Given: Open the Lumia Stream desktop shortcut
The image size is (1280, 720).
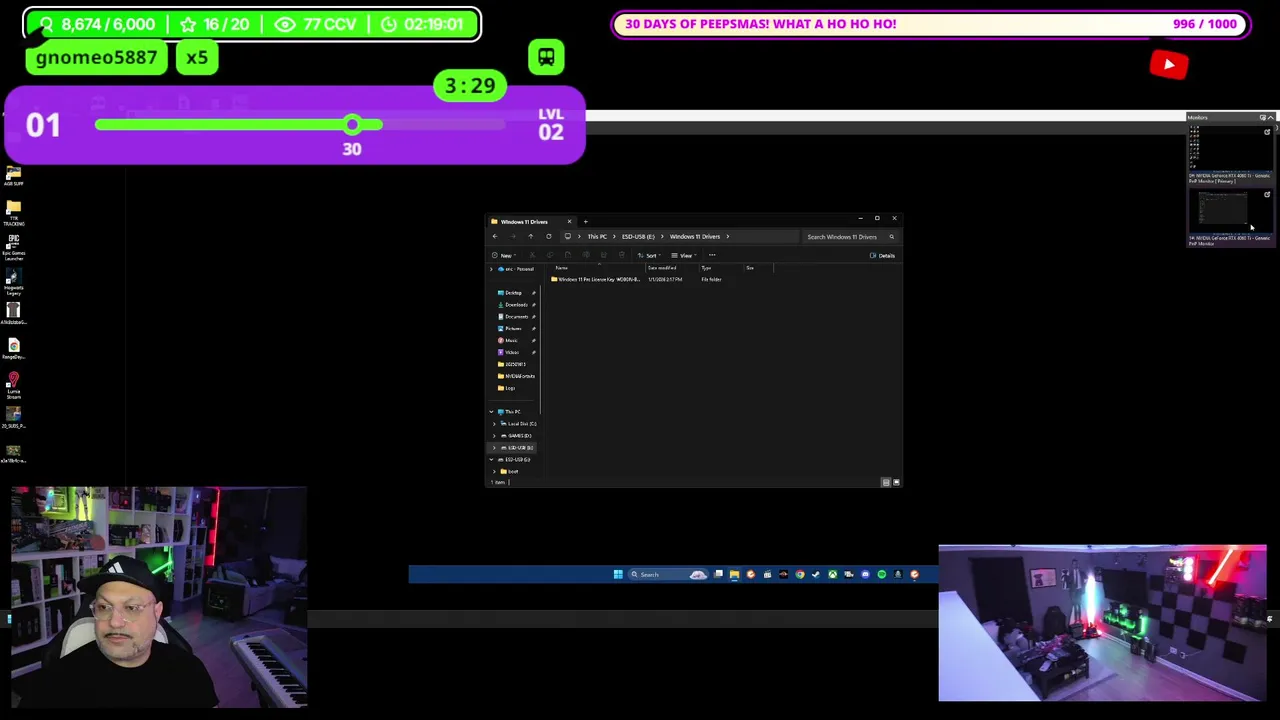Looking at the screenshot, I should coord(14,385).
